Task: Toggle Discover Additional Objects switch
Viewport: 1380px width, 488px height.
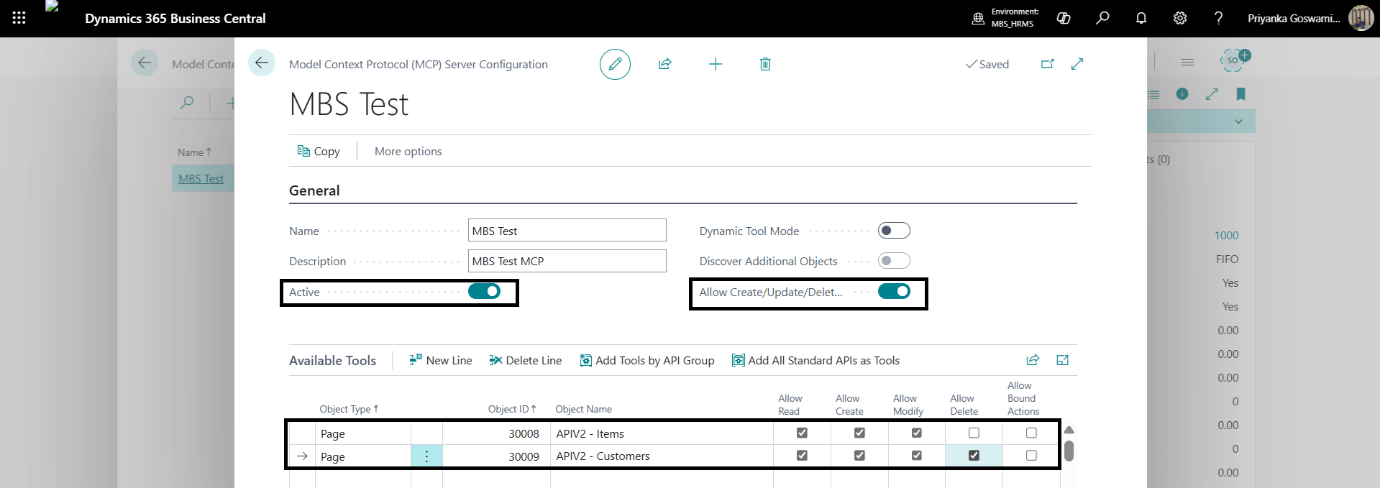Action: [x=894, y=261]
